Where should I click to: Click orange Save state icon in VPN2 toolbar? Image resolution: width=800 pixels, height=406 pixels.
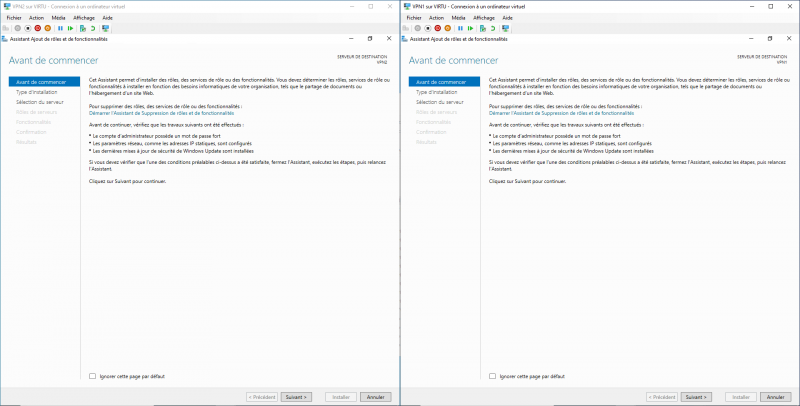pos(47,28)
